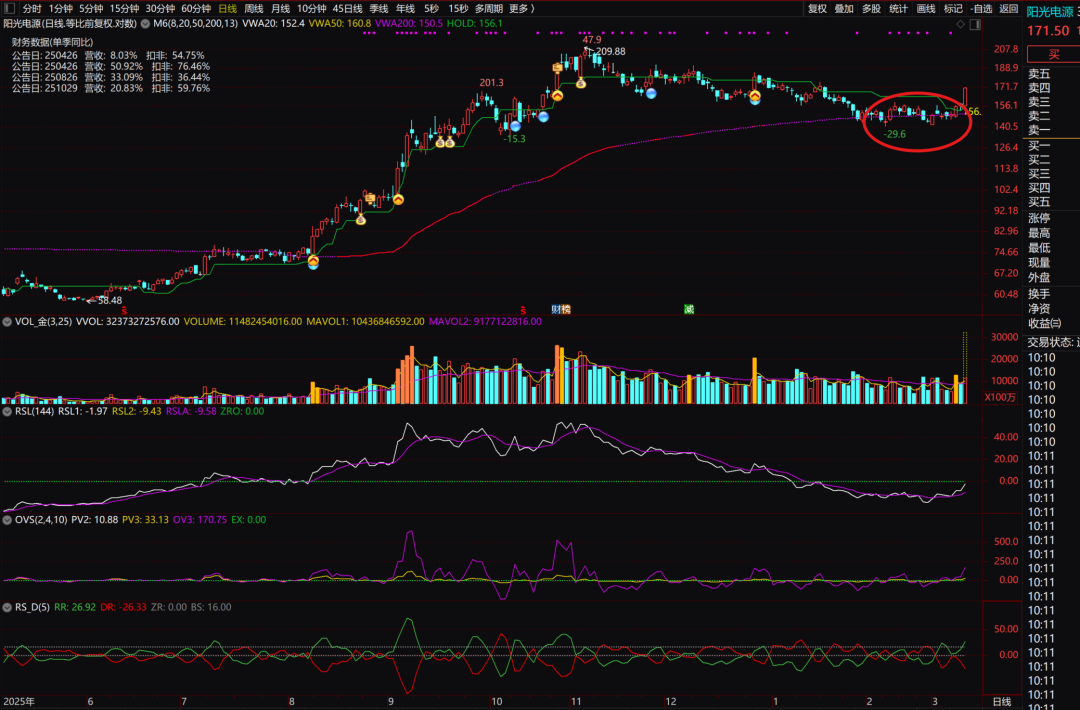Screen dimensions: 1080x710
Task: Click the M6(8,20,50,200,13) indicator label
Action: click(196, 23)
